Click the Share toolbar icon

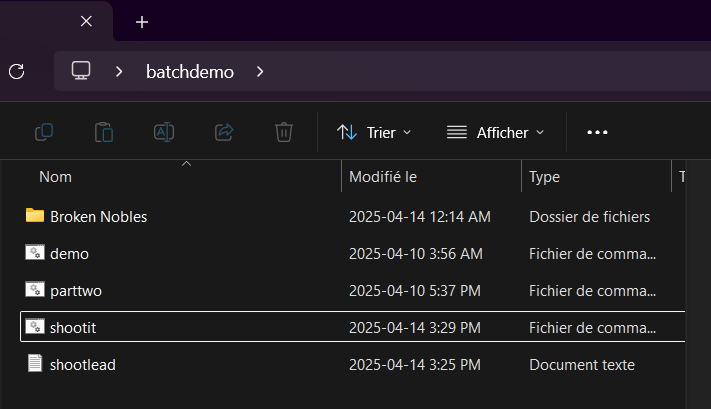coord(224,132)
